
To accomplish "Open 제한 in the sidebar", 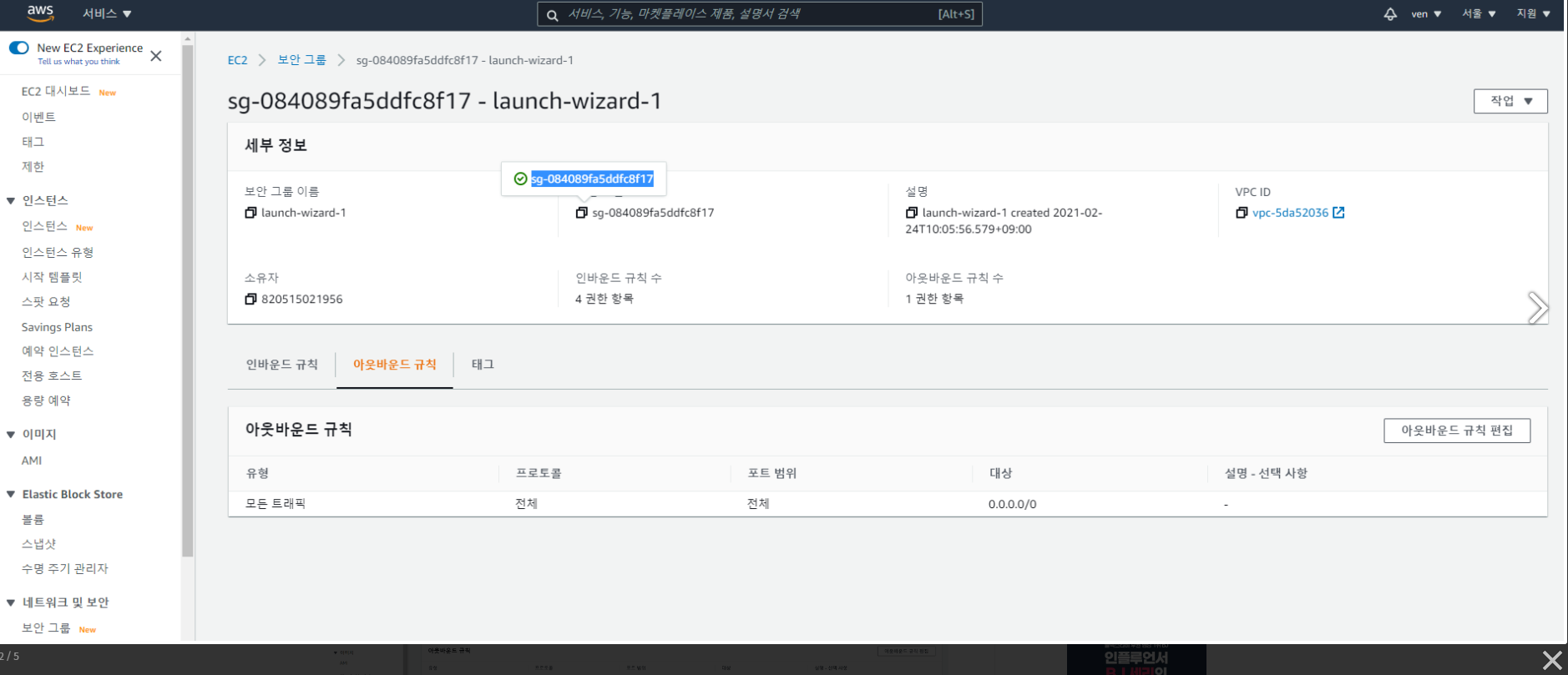I will [x=33, y=167].
